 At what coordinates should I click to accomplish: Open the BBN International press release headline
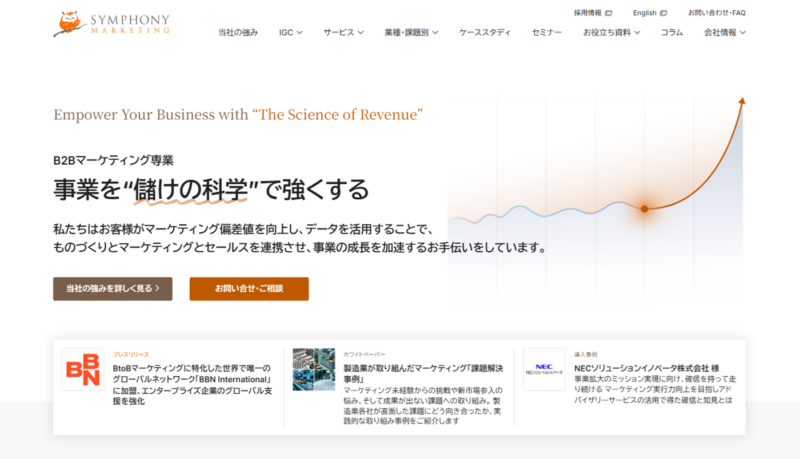194,380
